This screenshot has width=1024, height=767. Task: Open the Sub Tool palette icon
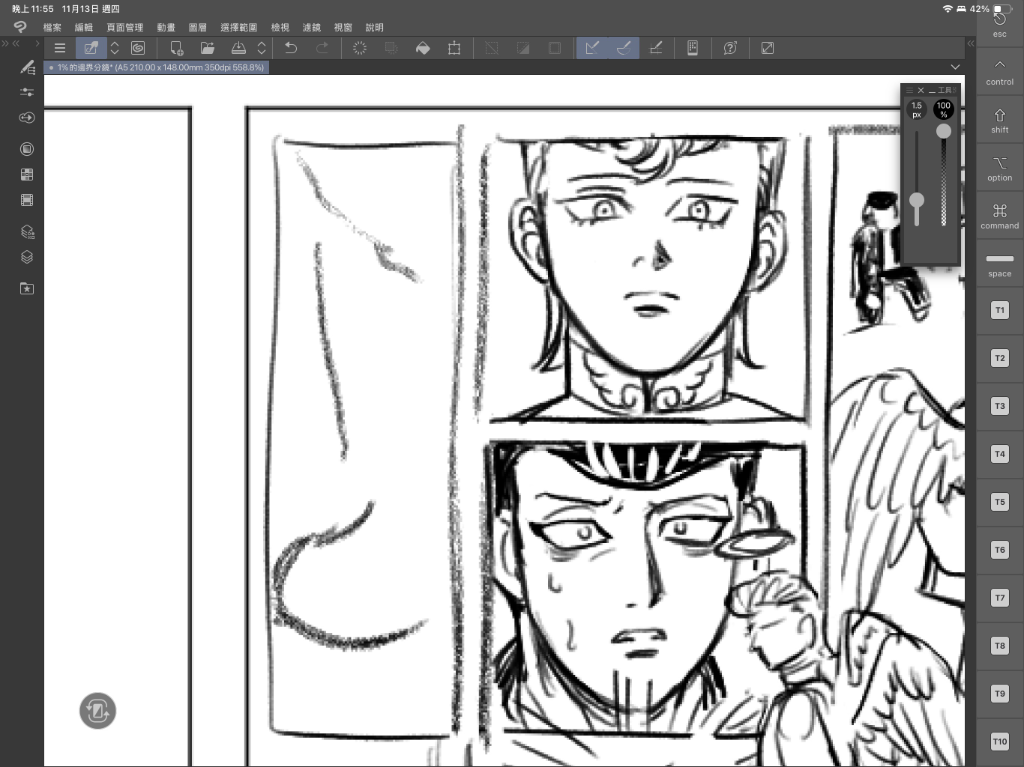point(27,67)
